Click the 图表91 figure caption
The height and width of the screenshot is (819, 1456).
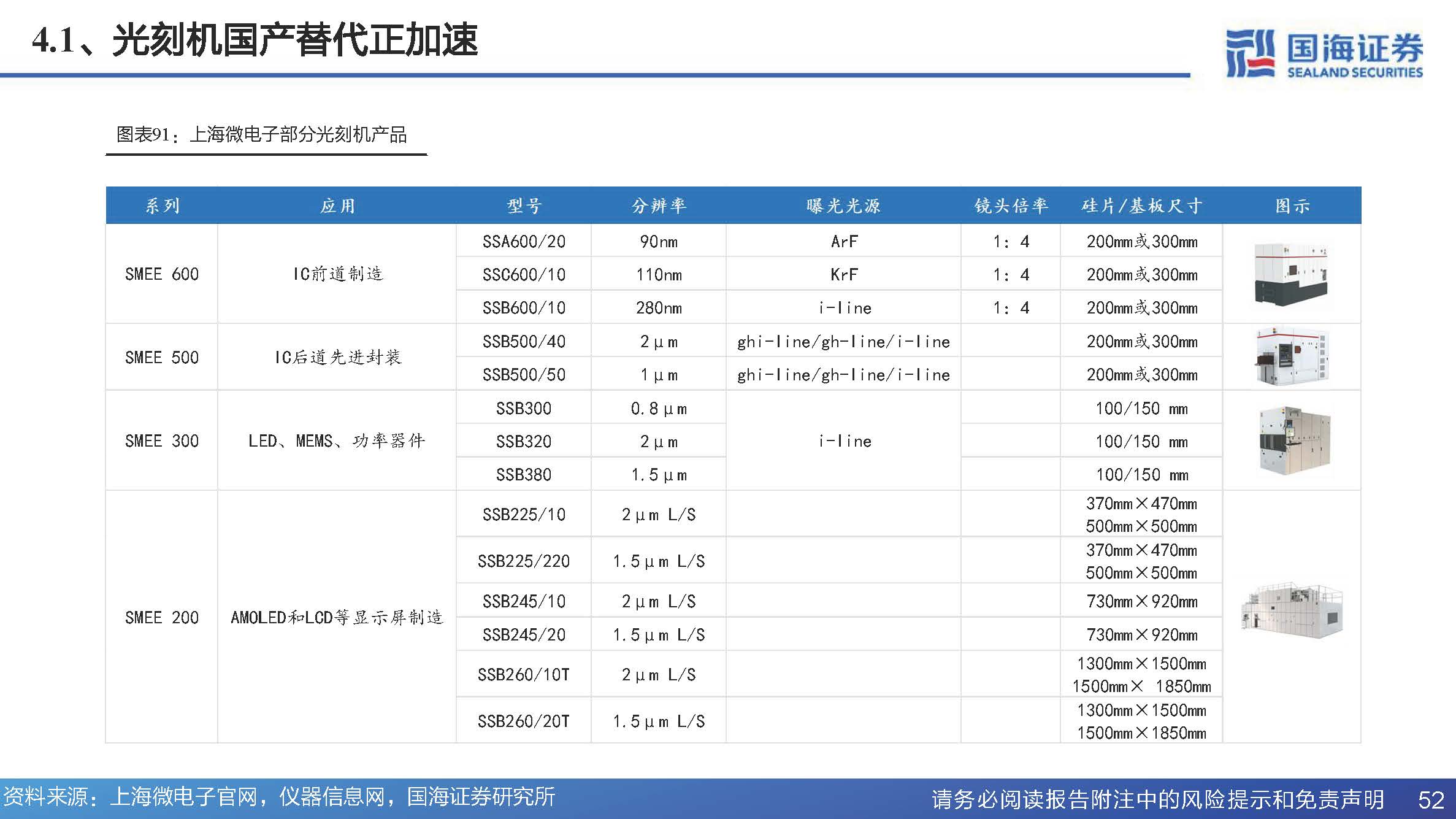[x=262, y=134]
